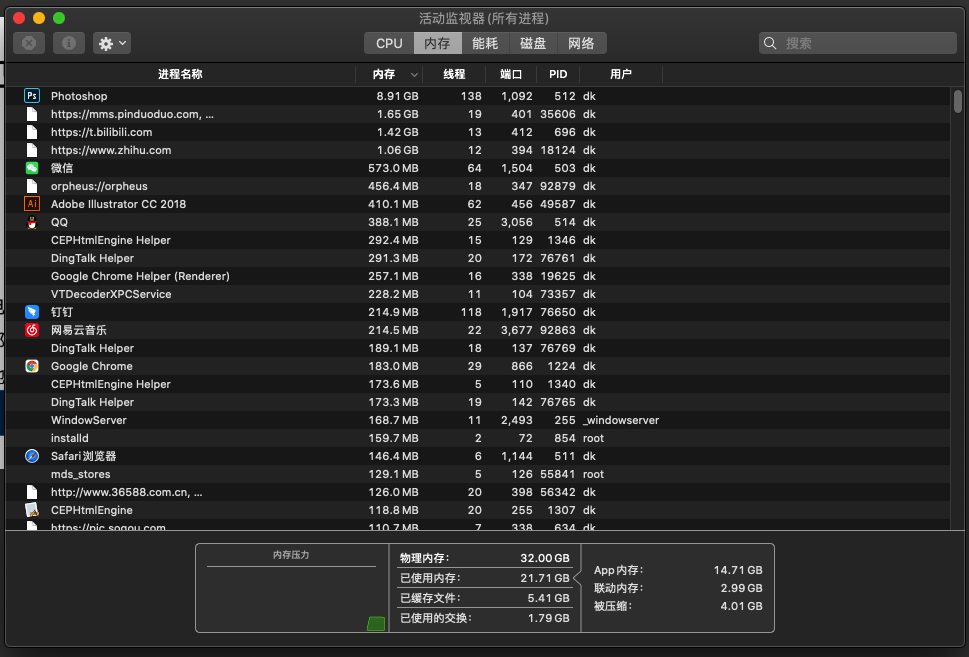
Task: Click the 搜索 search field
Action: click(x=855, y=43)
